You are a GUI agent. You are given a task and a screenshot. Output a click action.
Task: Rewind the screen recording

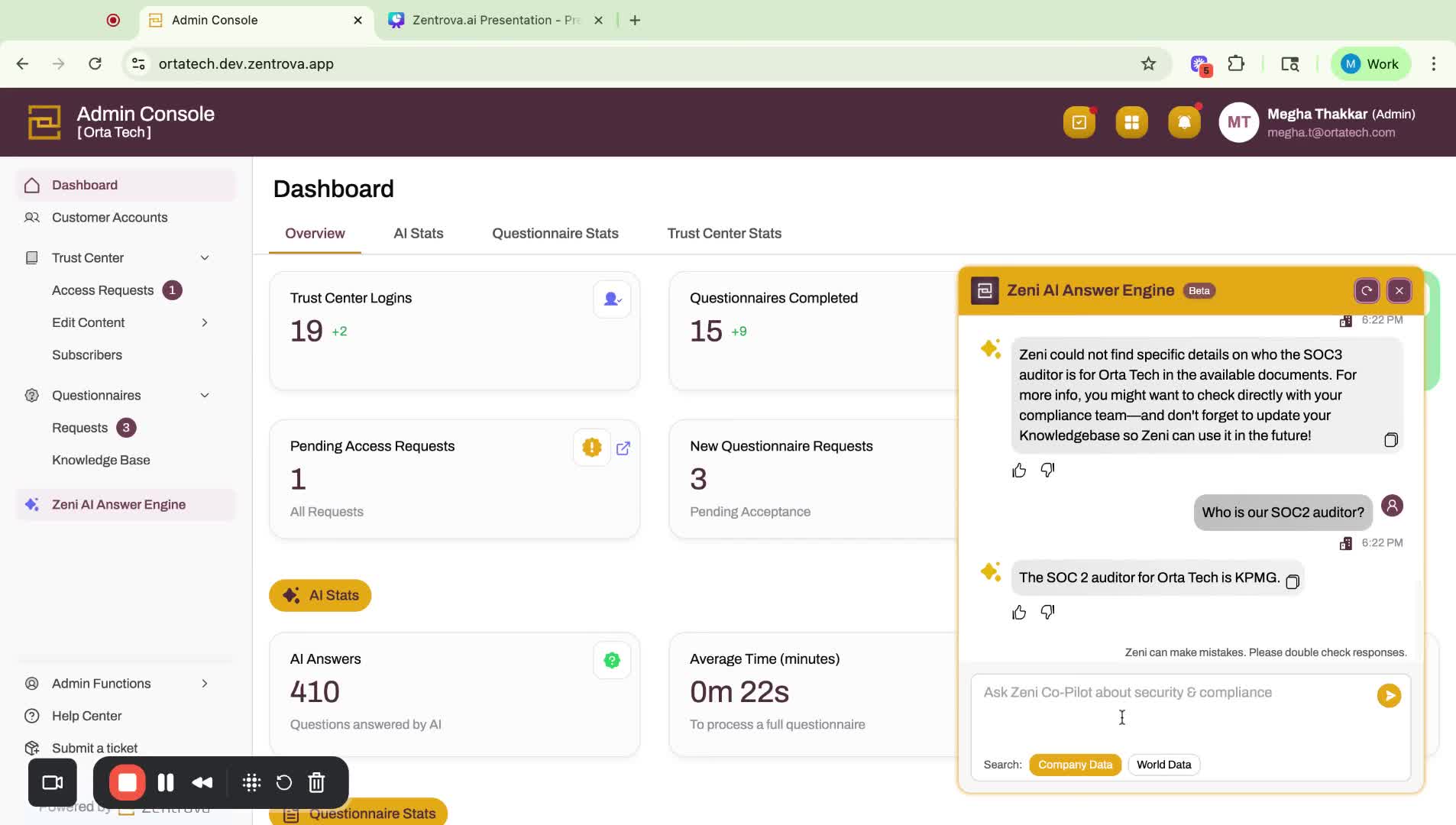[x=202, y=782]
